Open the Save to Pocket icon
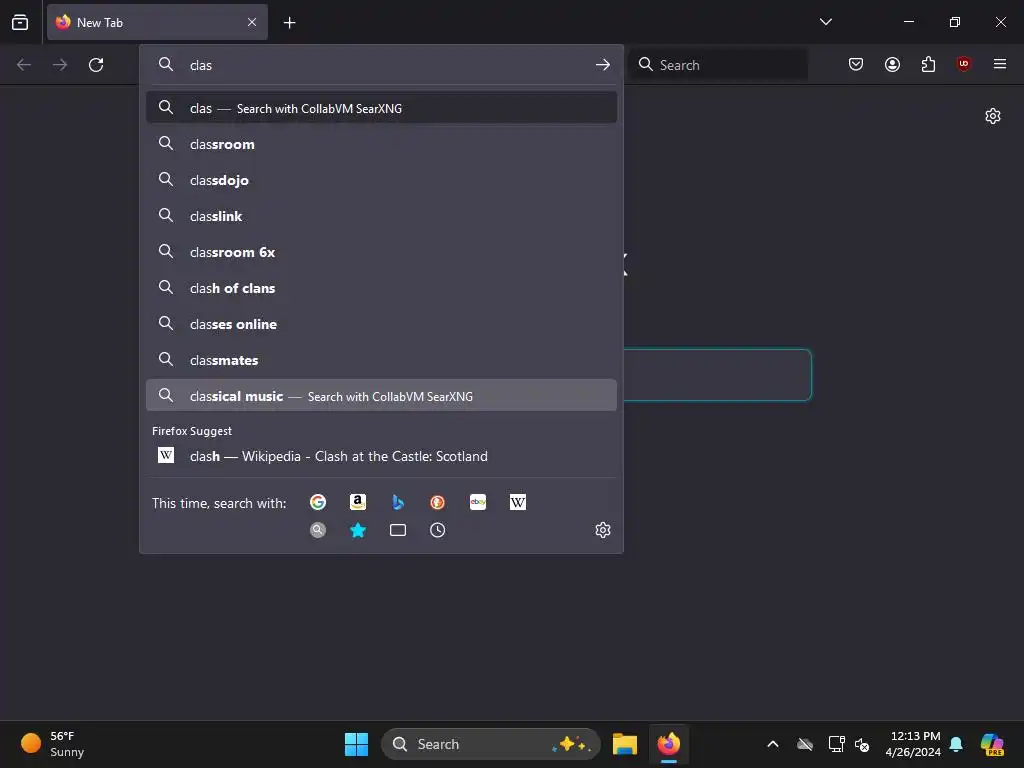1024x768 pixels. 856,64
